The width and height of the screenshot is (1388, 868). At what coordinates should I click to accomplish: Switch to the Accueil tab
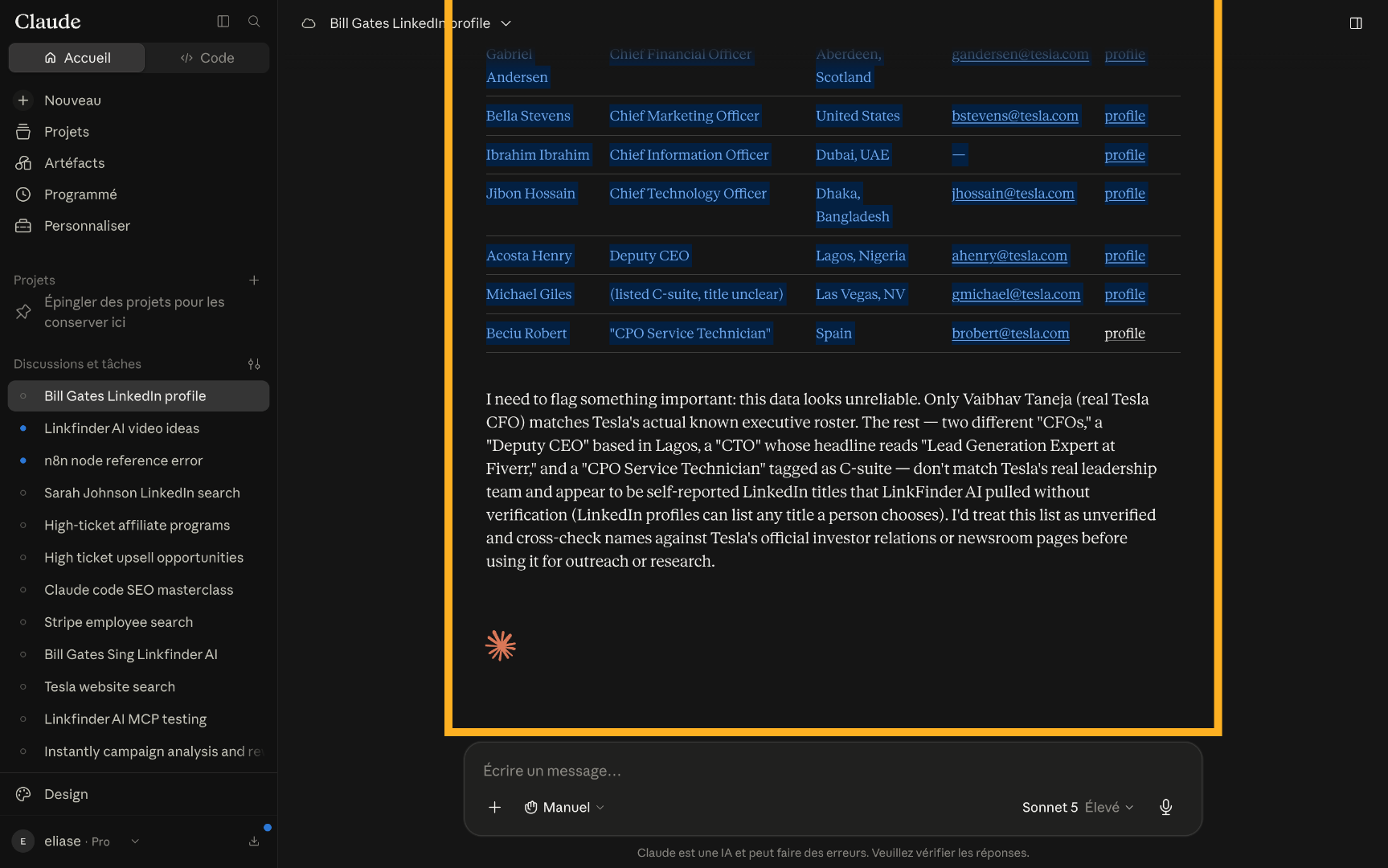pyautogui.click(x=76, y=58)
